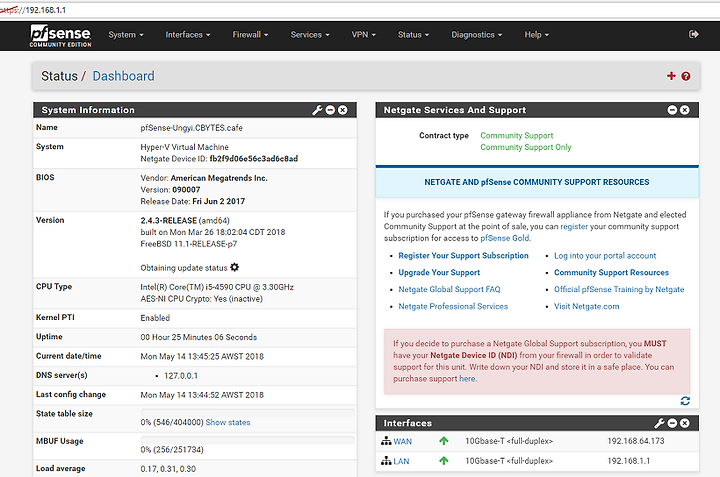Click Upgrade Your Support link
This screenshot has height=477, width=720.
[x=439, y=273]
